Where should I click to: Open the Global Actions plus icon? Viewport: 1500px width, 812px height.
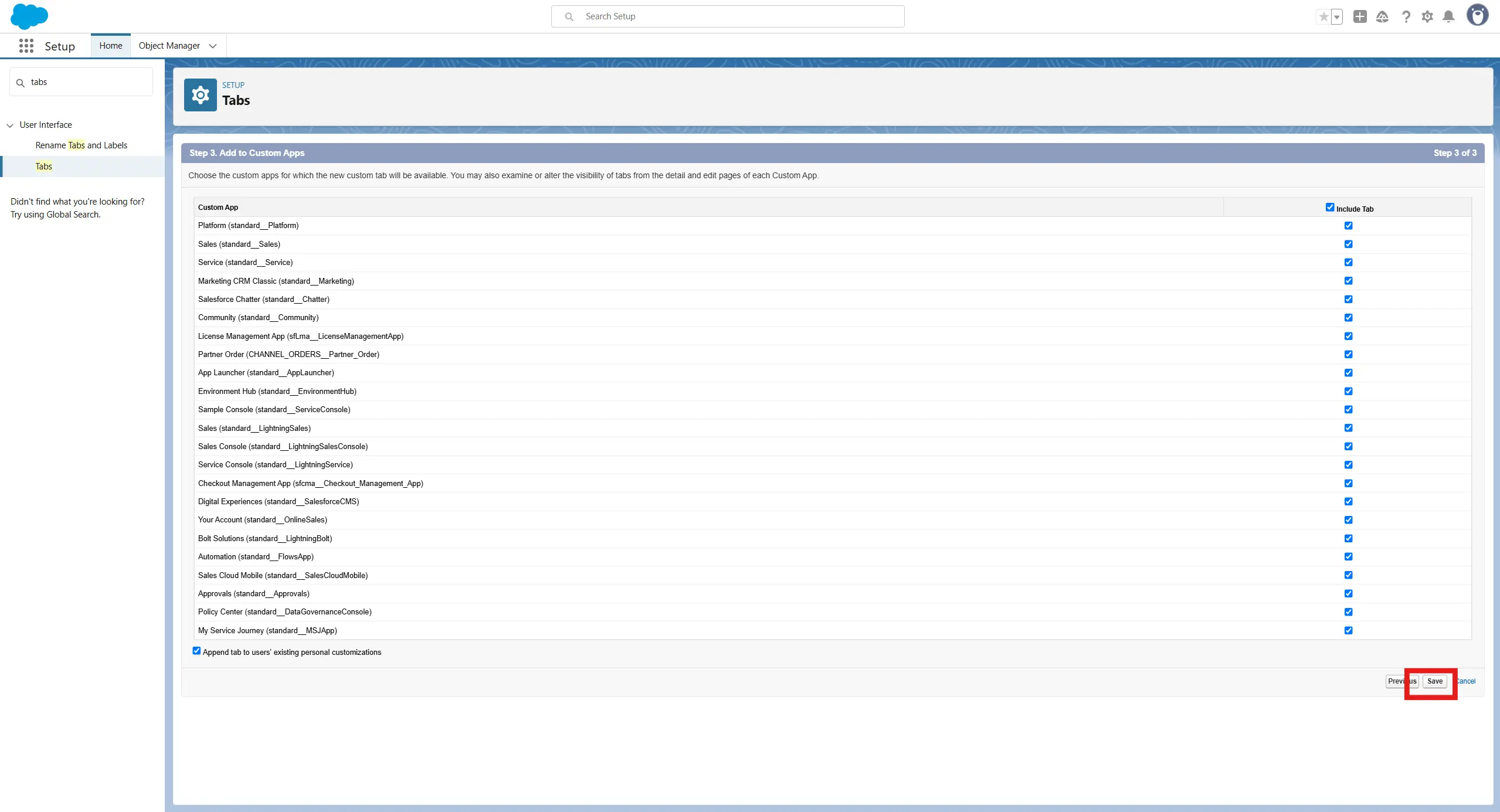(1360, 17)
